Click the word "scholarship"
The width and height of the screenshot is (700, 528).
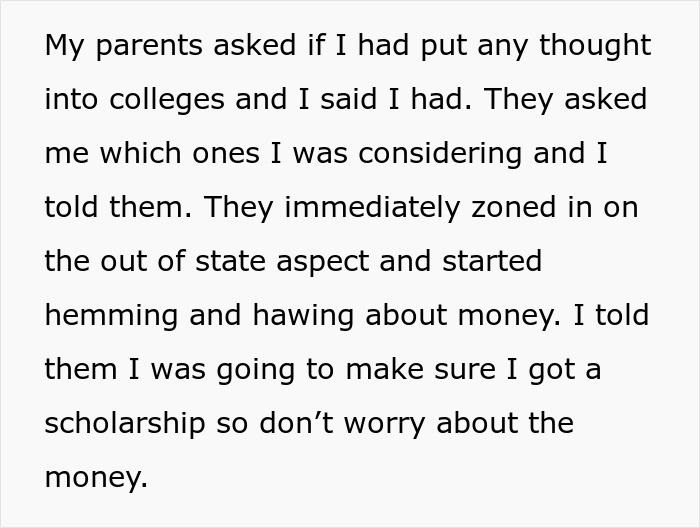click(x=125, y=424)
